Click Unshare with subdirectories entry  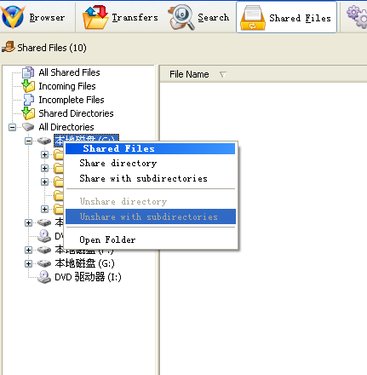(x=151, y=217)
